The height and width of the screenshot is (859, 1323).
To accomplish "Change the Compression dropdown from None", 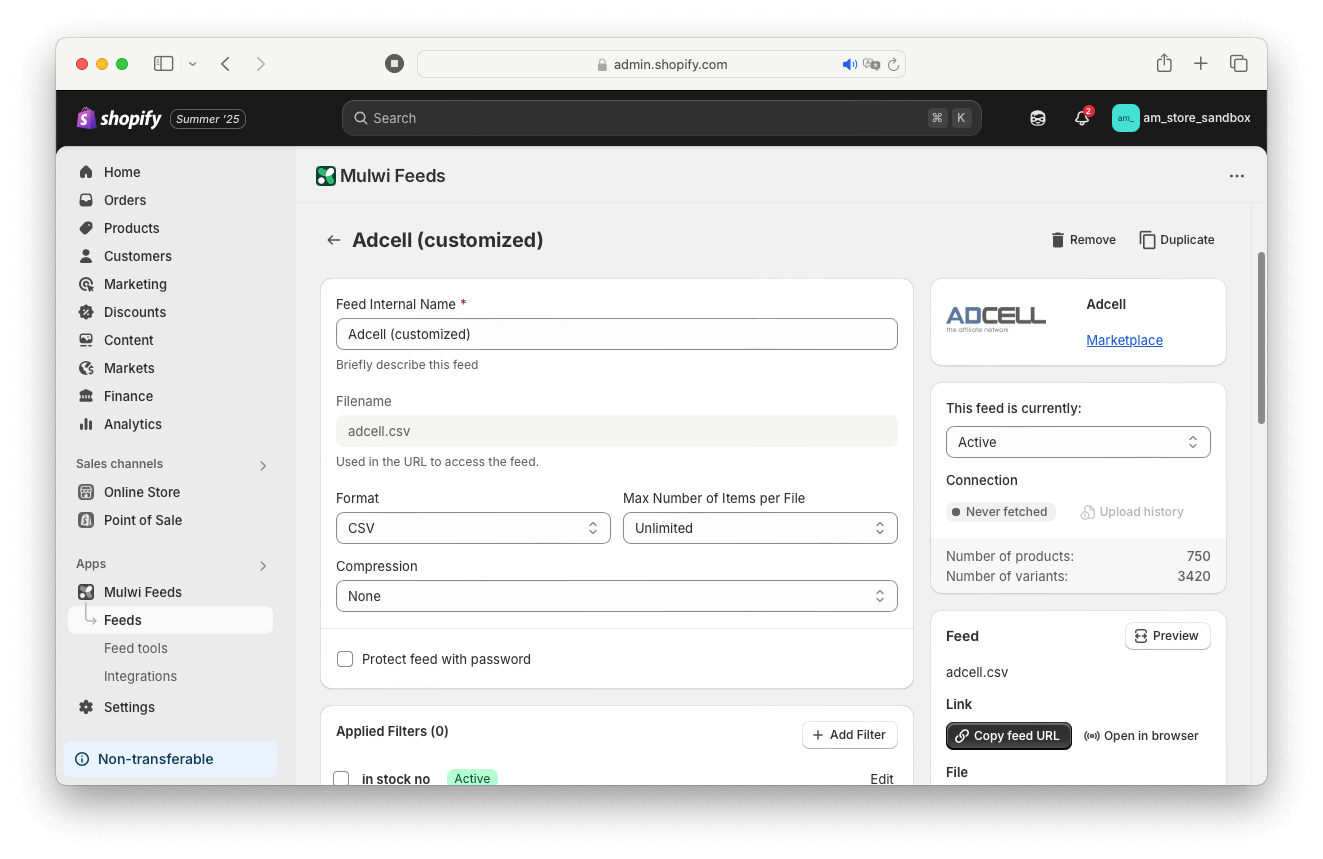I will (x=616, y=596).
